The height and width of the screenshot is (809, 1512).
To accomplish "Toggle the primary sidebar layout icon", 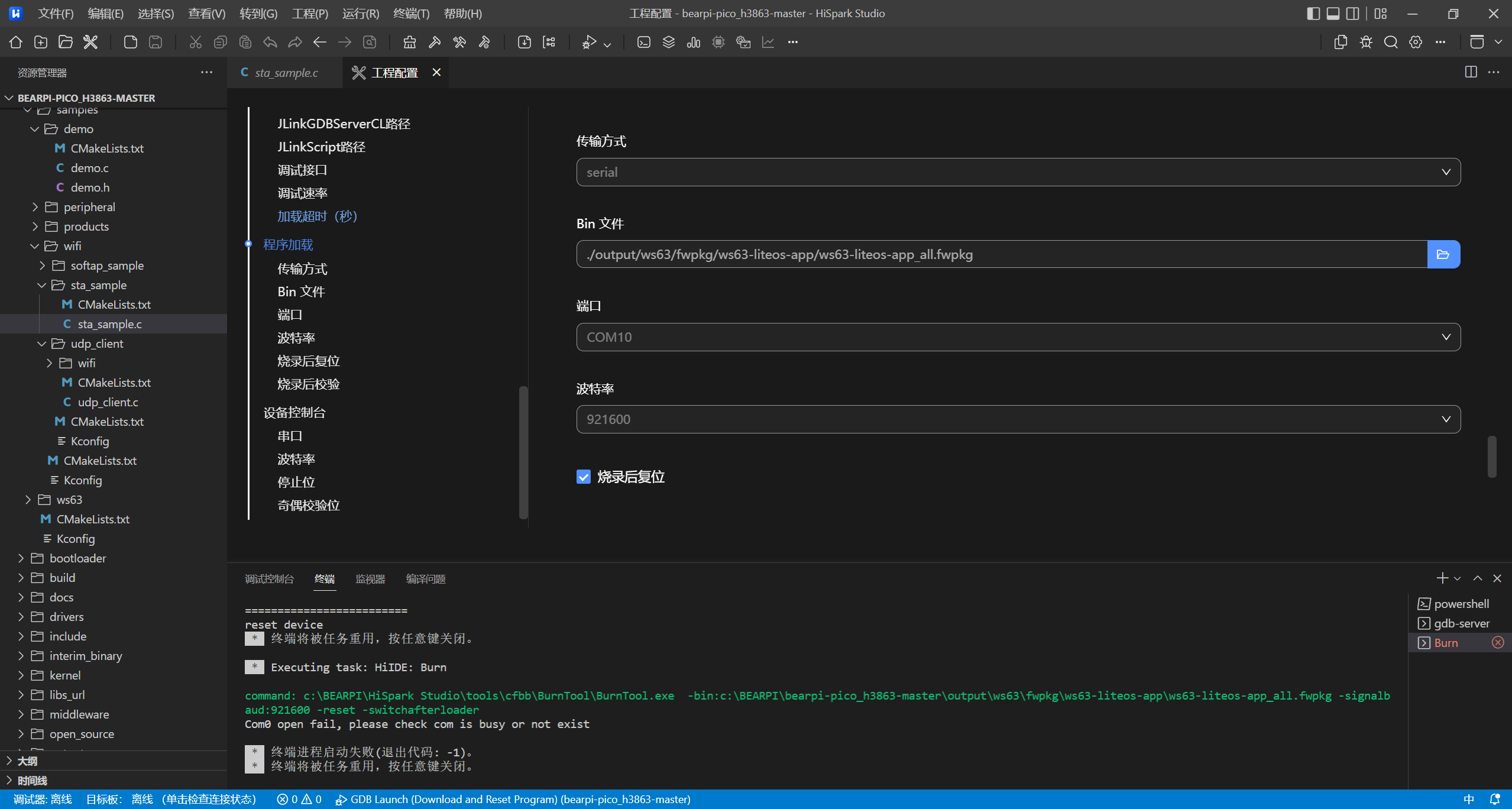I will coord(1313,13).
